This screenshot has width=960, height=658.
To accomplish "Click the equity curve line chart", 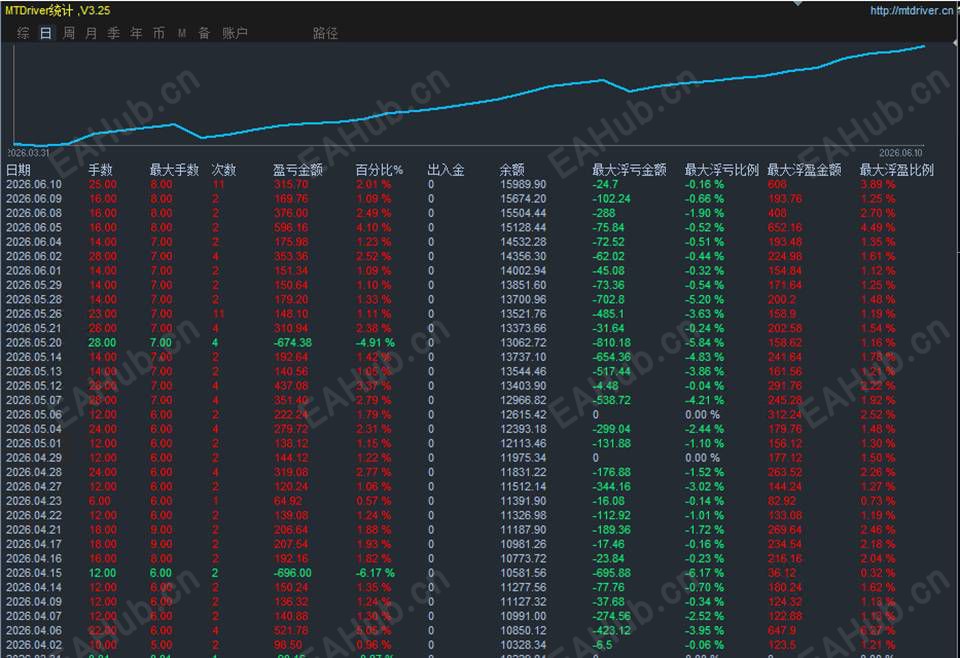I will point(469,95).
